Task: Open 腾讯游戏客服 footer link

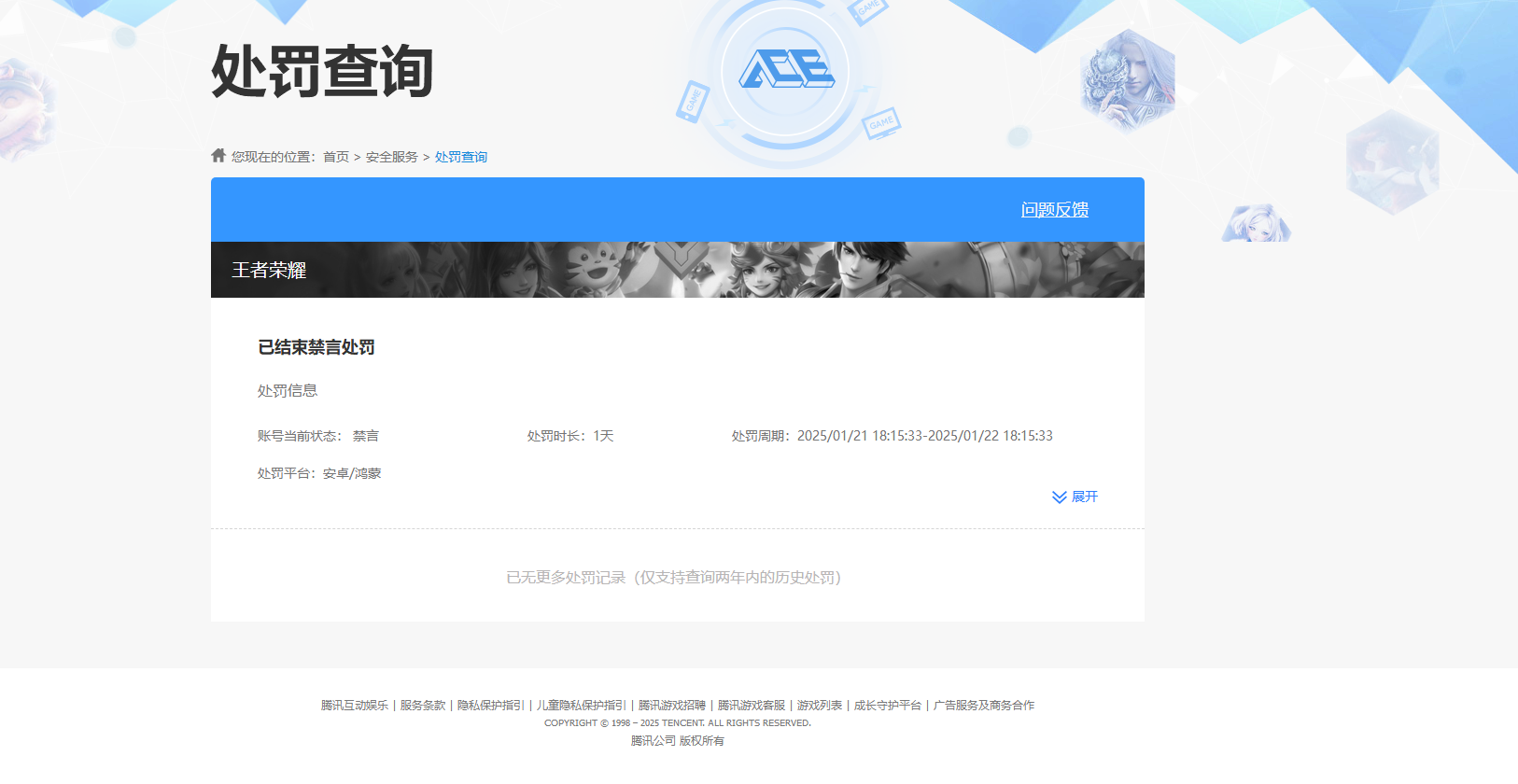Action: pyautogui.click(x=752, y=706)
